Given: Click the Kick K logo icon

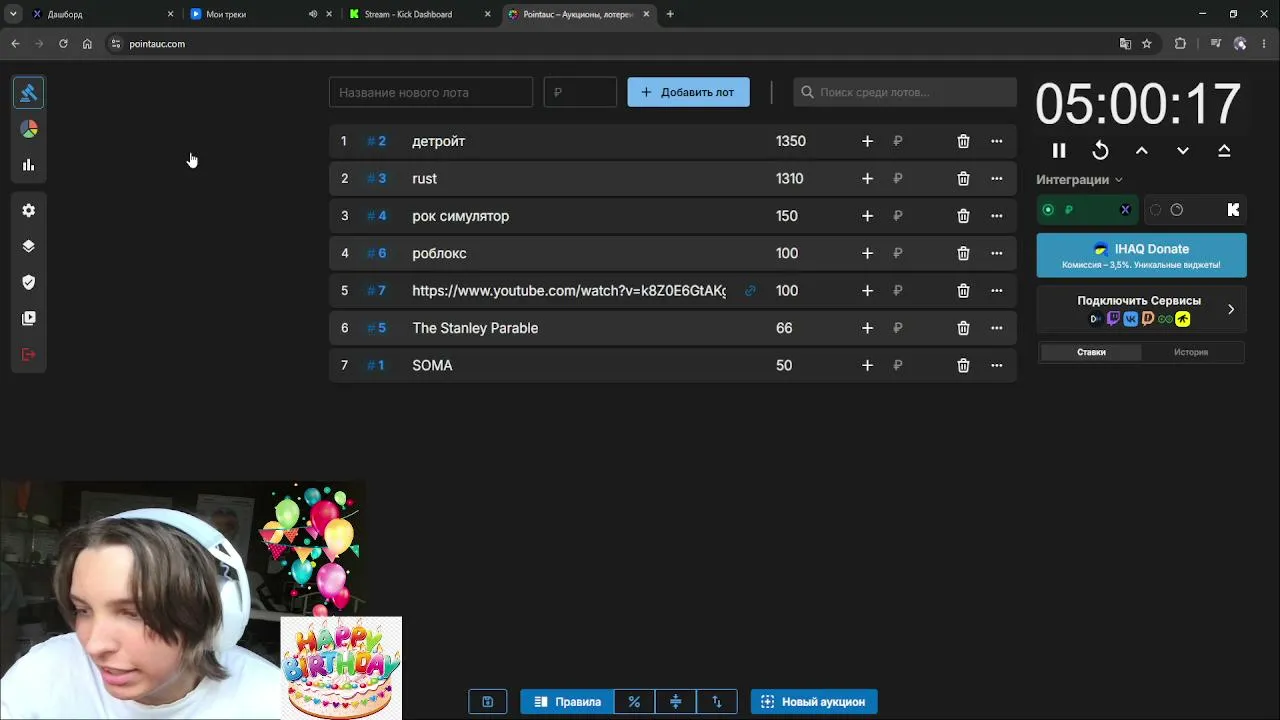Looking at the screenshot, I should (x=1233, y=210).
